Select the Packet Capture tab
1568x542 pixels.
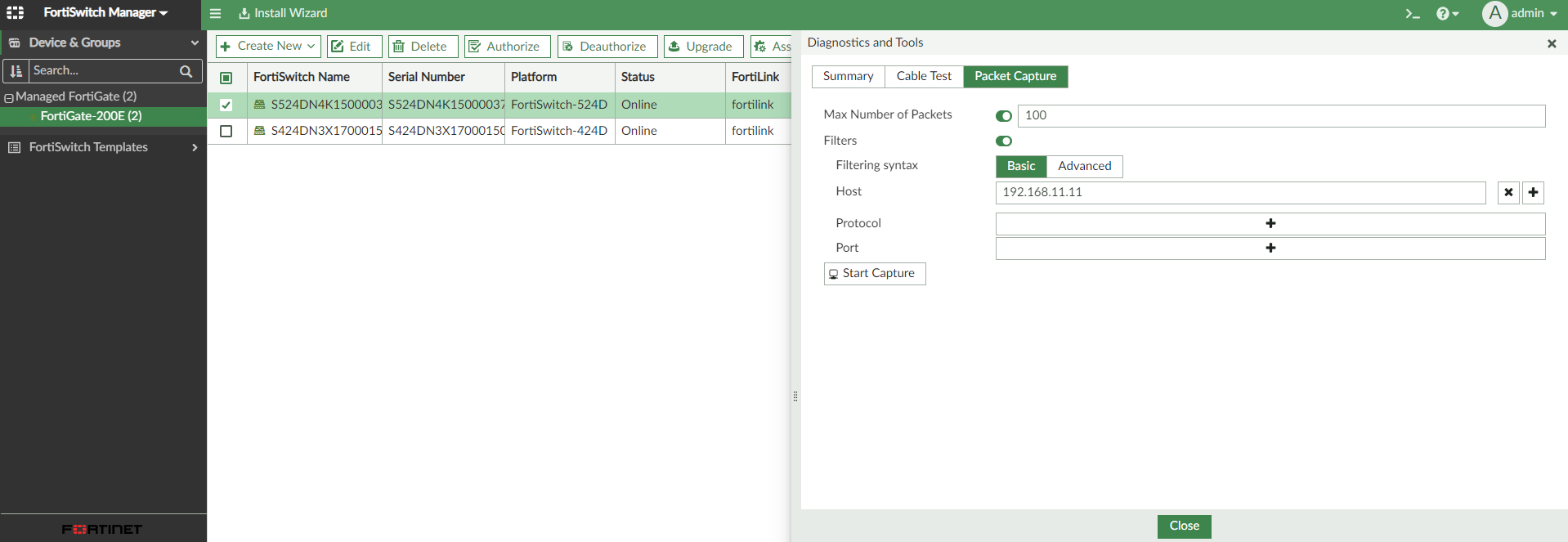tap(1015, 76)
